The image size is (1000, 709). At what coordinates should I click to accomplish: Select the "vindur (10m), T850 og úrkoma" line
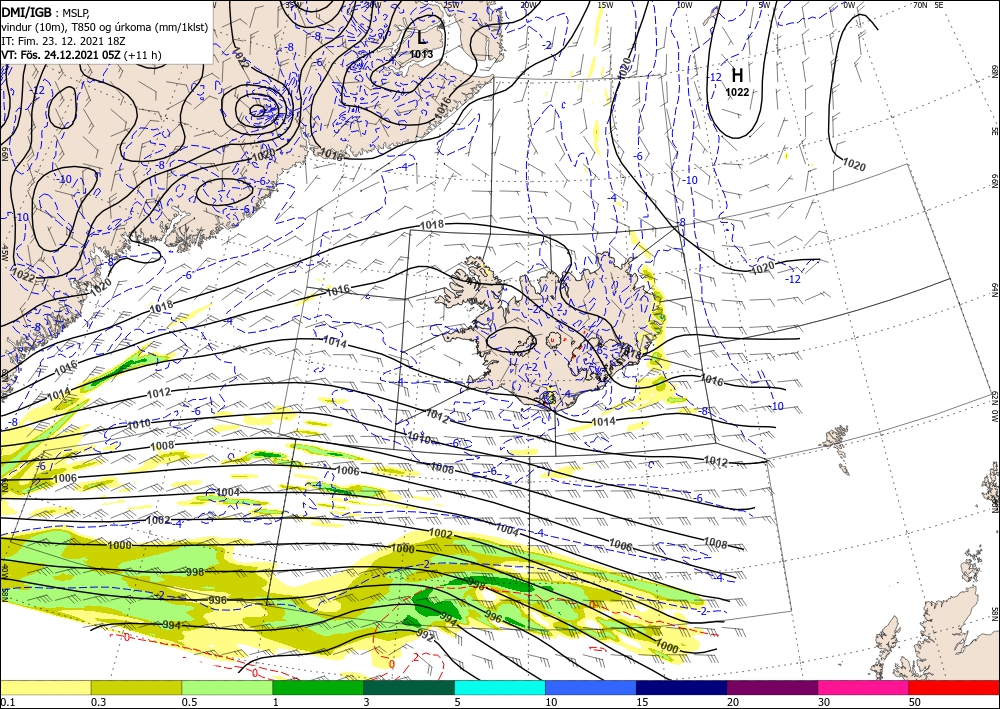(x=105, y=27)
